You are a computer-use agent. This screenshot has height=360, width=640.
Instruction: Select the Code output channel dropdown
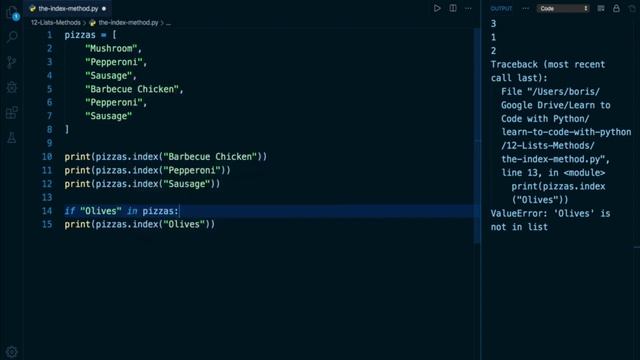click(x=563, y=8)
